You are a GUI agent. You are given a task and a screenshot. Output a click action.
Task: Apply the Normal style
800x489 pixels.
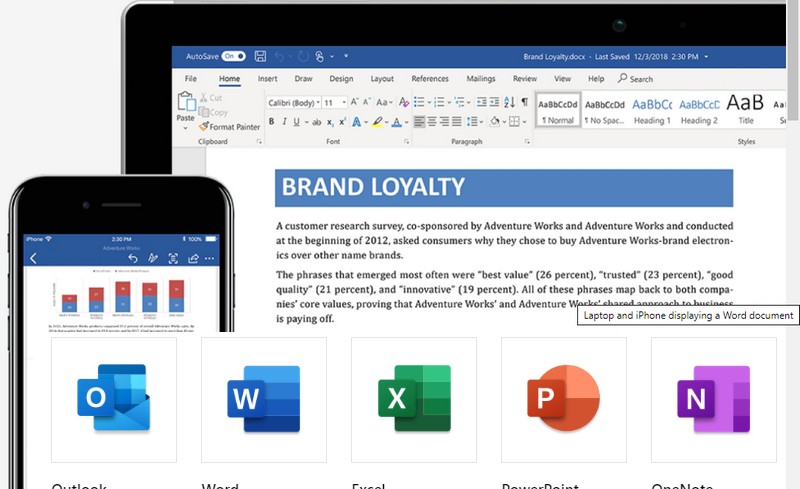(558, 110)
